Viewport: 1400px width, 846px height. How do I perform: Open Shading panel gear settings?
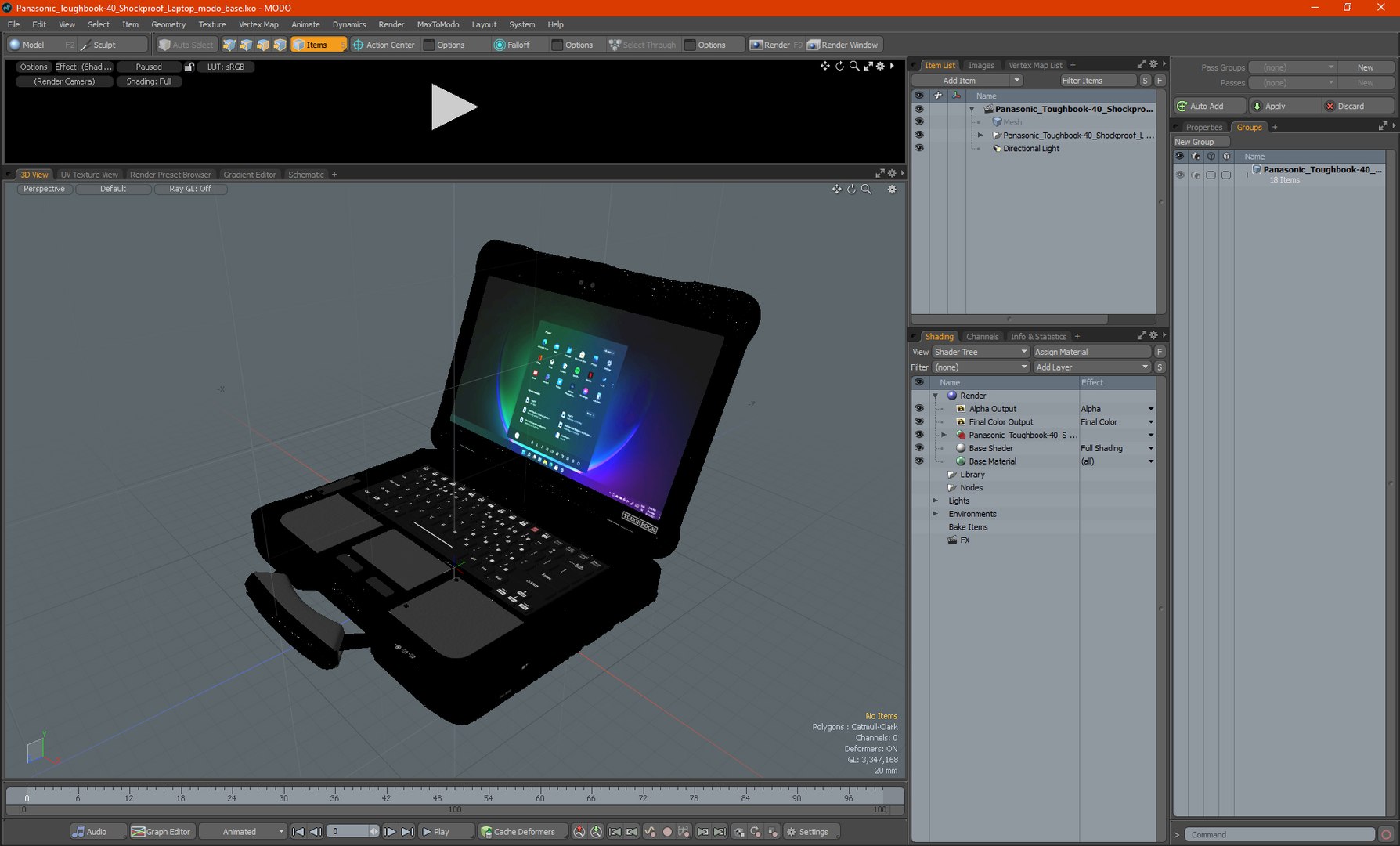click(x=1153, y=336)
